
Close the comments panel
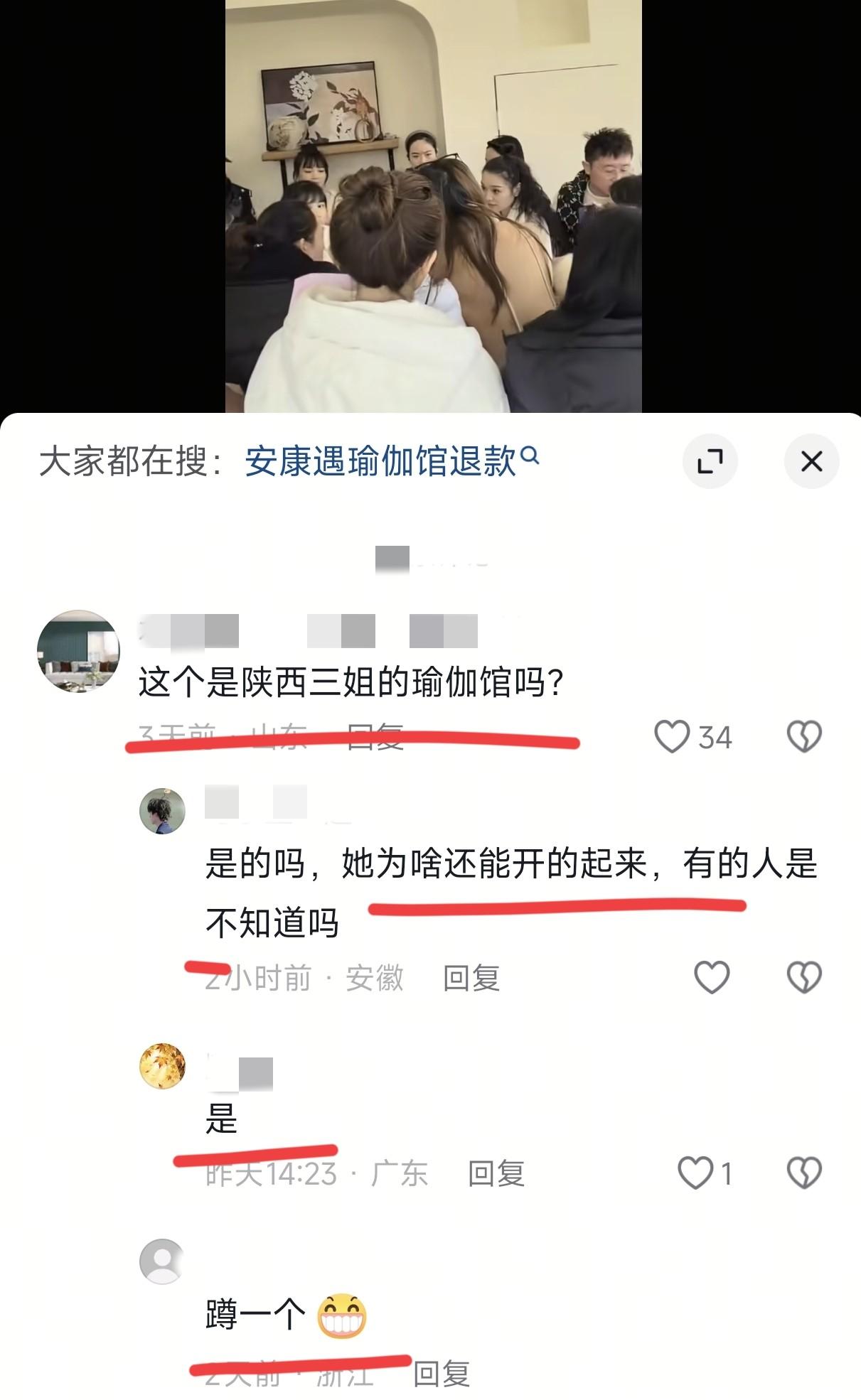click(811, 461)
